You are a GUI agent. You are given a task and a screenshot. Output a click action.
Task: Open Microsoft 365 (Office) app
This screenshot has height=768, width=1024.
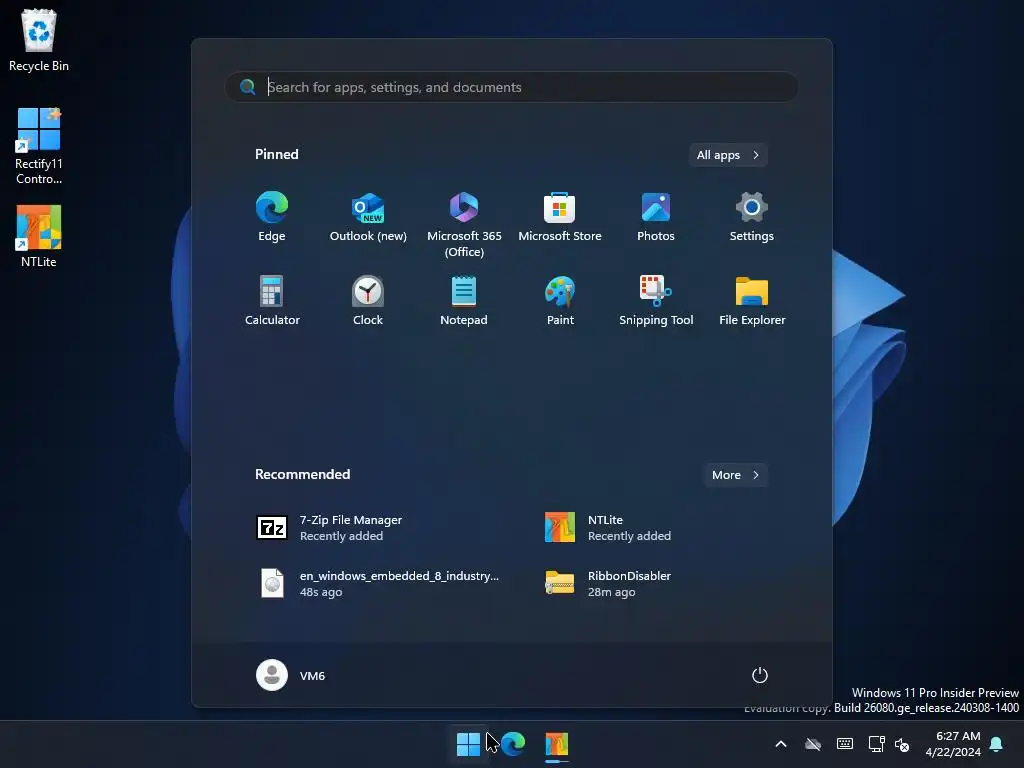click(x=464, y=224)
